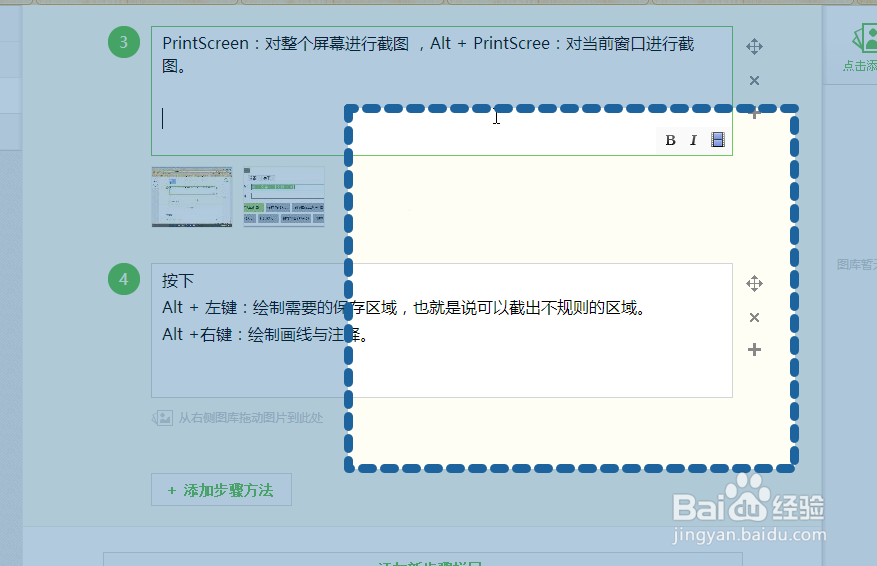Click the 点击添 label in right panel
This screenshot has width=877, height=566.
(860, 66)
